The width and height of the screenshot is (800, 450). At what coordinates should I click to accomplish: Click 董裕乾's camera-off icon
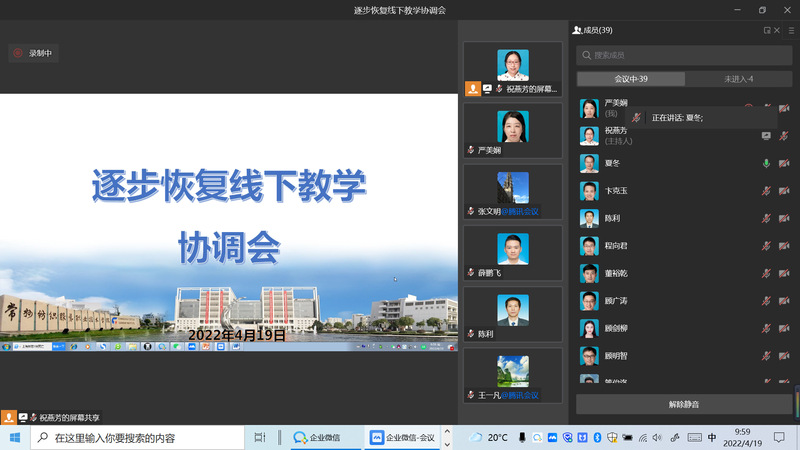784,273
